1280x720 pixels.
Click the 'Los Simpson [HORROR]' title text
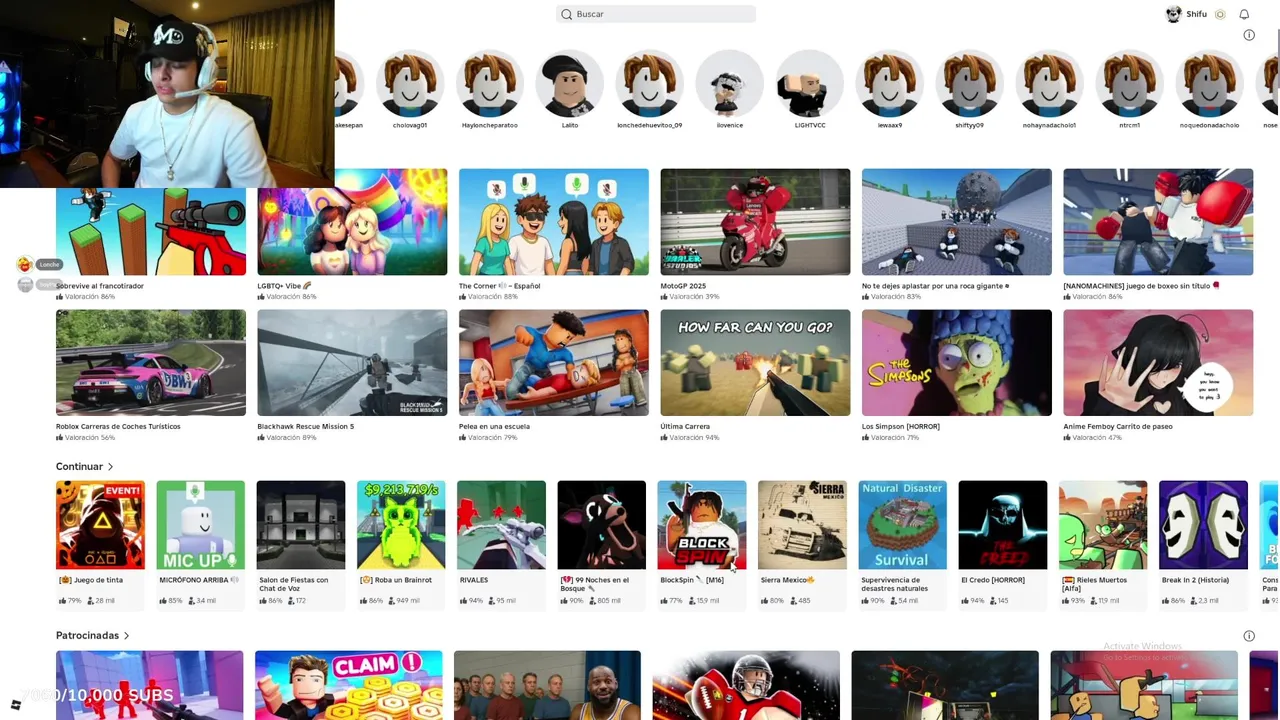tap(901, 427)
